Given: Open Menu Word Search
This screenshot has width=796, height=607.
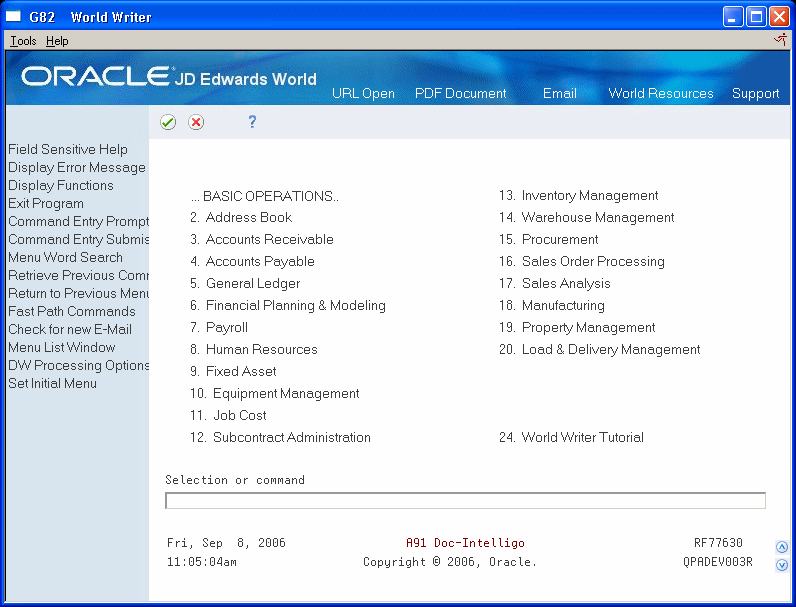Looking at the screenshot, I should coord(65,257).
